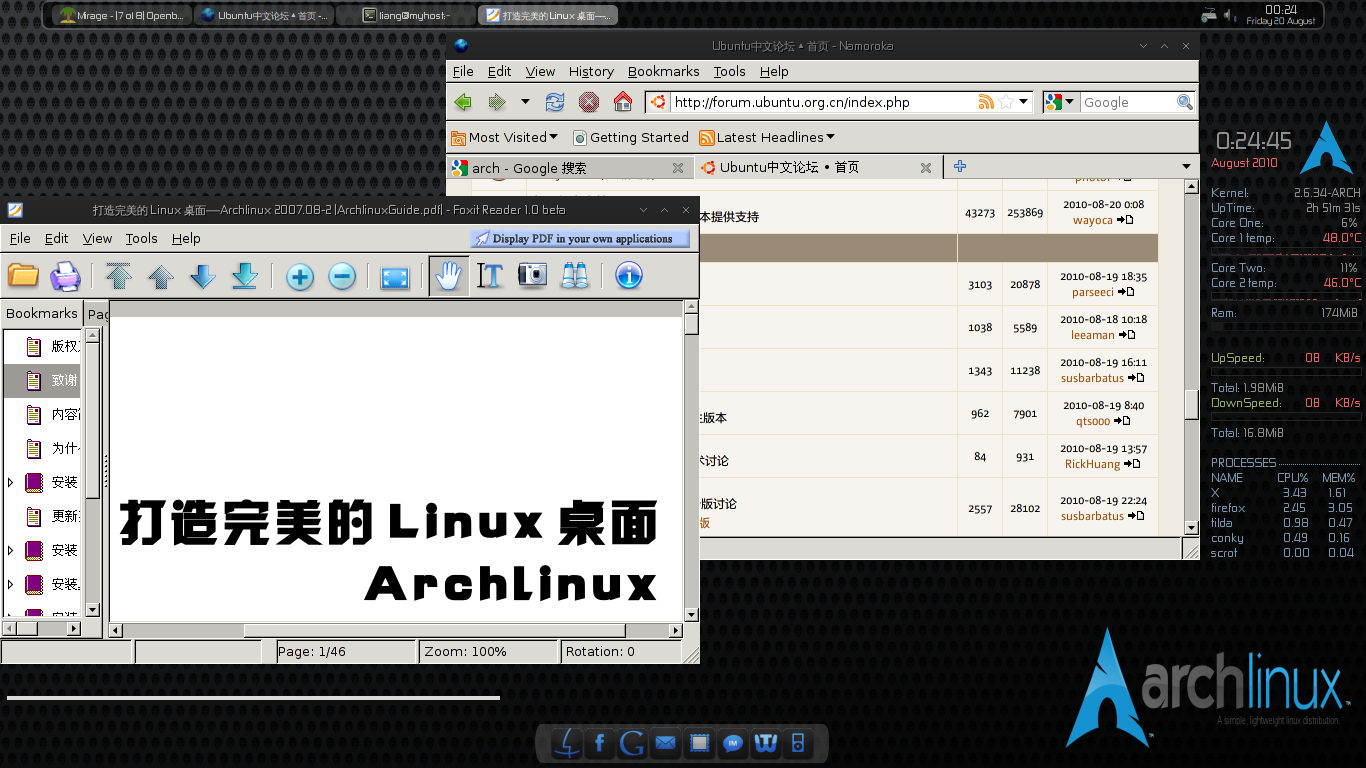Screen dimensions: 1366x768
Task: Open the Bookmarks menu in browser
Action: (663, 71)
